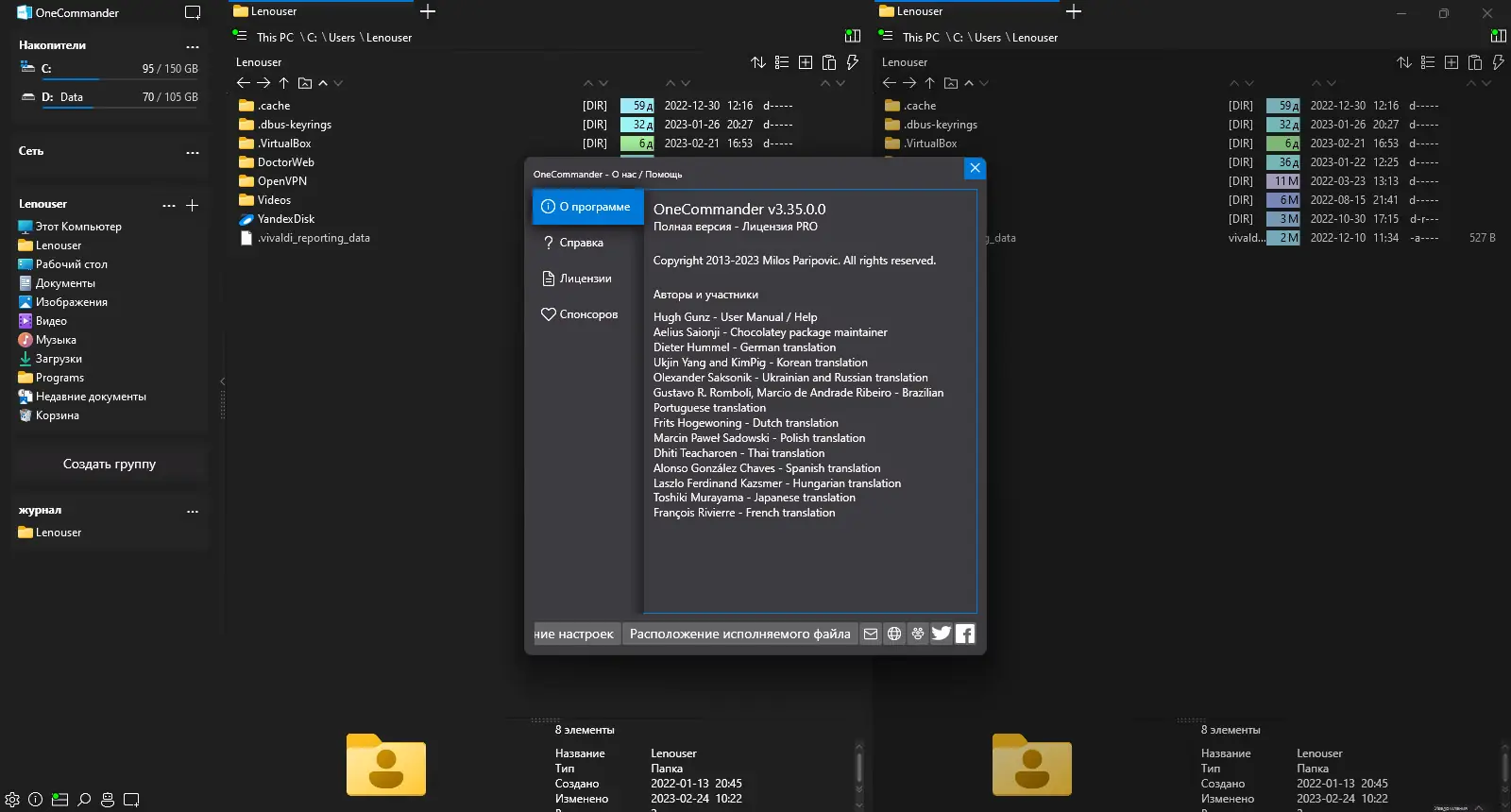This screenshot has width=1511, height=812.
Task: Add a new tab in the right pane
Action: click(1074, 11)
